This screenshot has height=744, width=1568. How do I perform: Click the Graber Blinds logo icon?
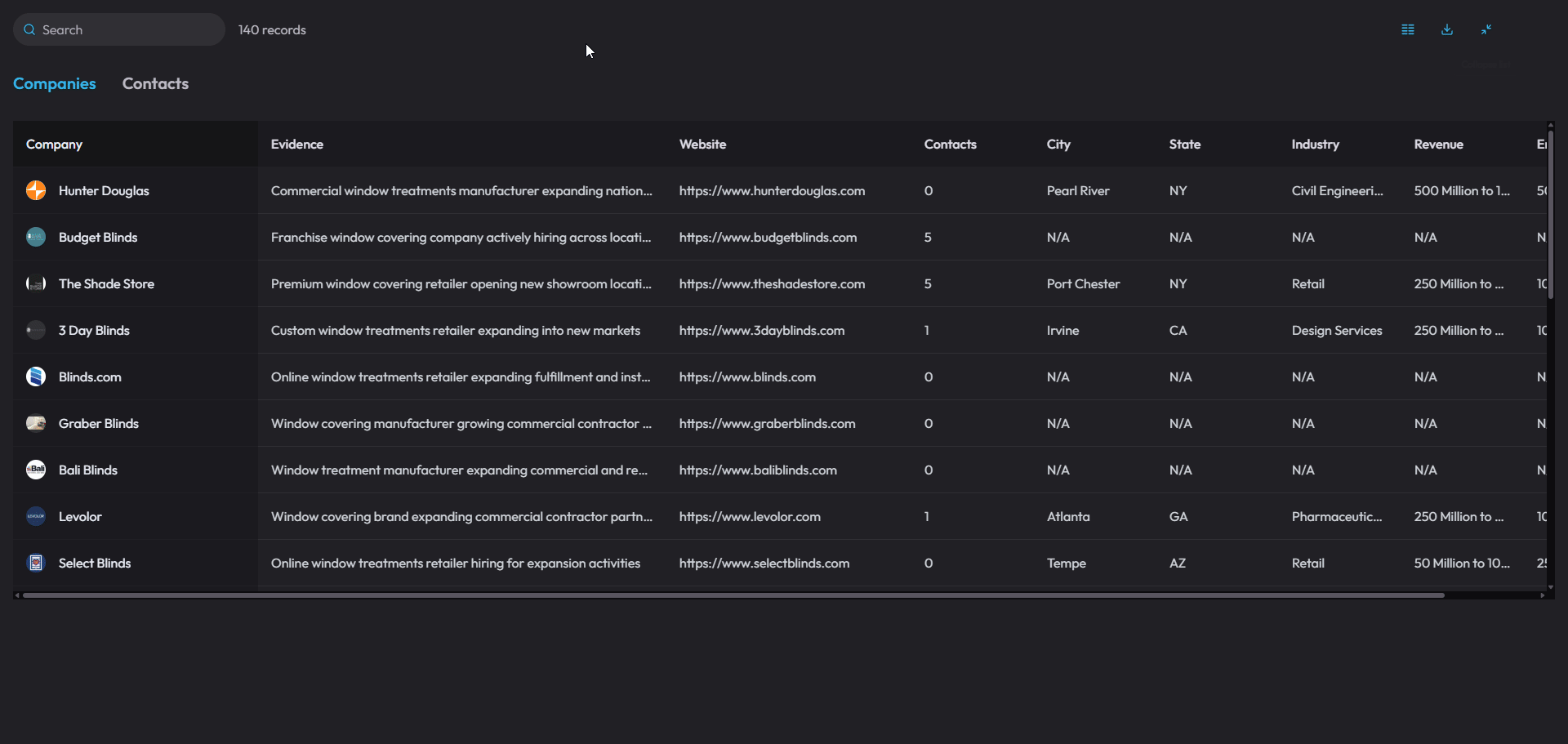[x=36, y=423]
